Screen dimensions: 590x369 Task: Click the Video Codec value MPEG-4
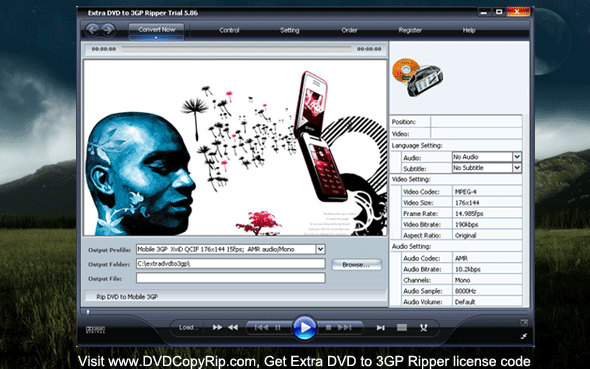click(466, 191)
